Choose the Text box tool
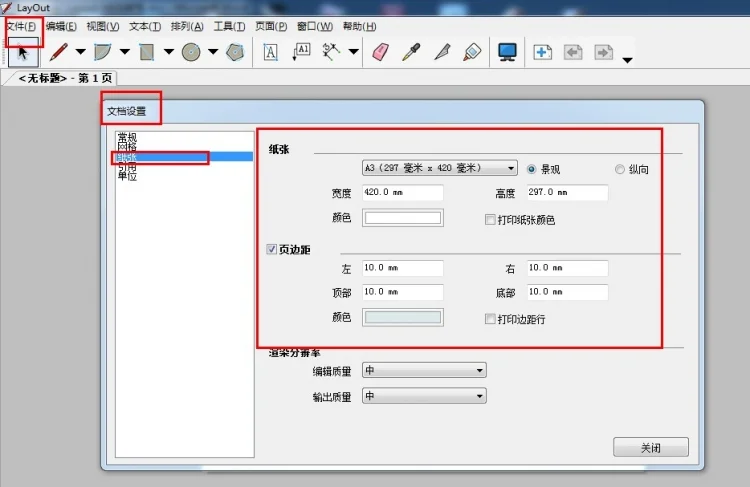 [270, 52]
